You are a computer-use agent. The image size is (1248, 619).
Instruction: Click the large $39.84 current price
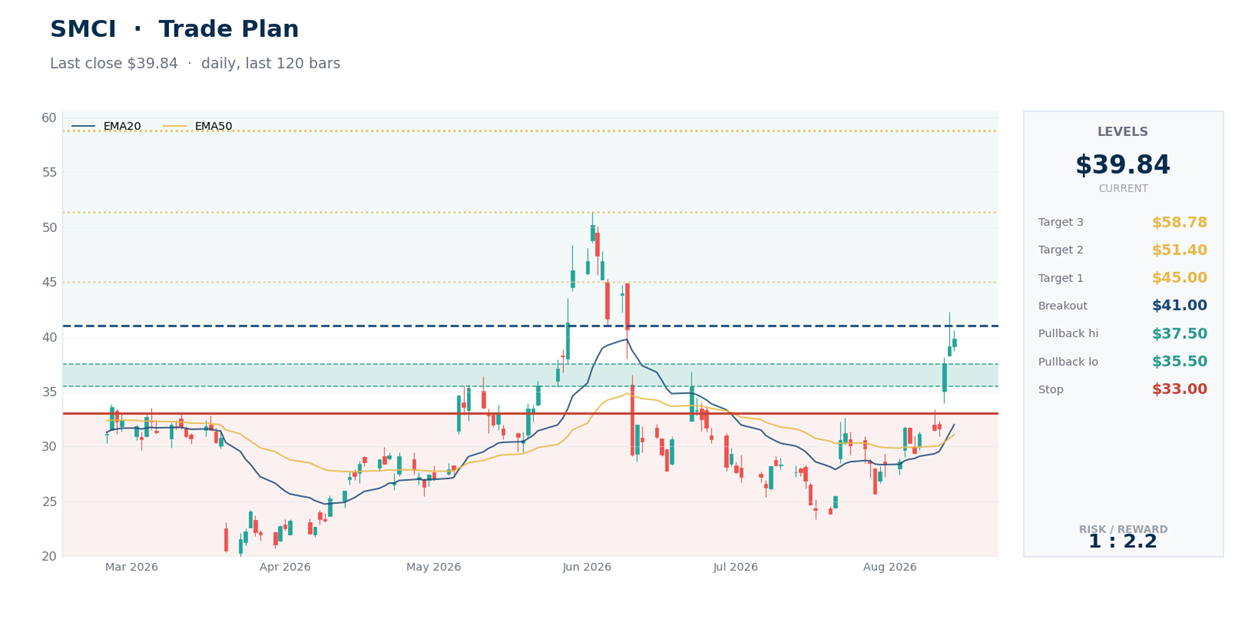pyautogui.click(x=1123, y=165)
